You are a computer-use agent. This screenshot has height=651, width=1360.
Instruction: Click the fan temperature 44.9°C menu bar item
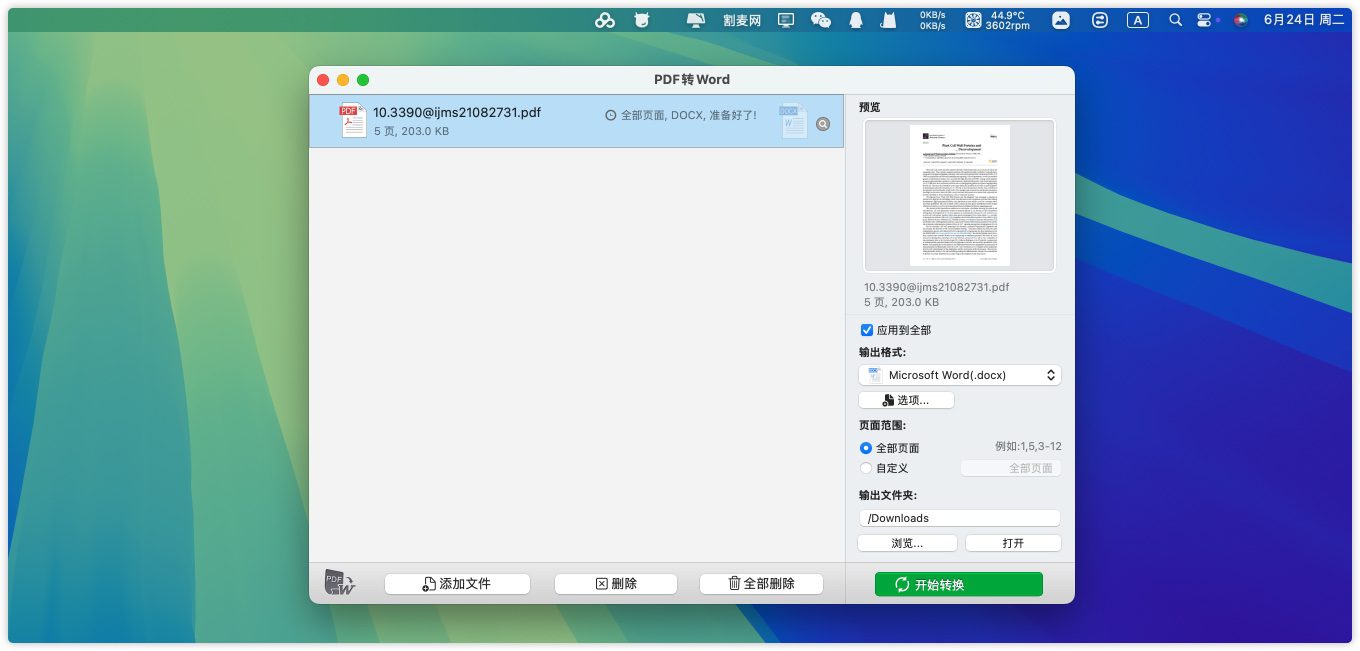coord(997,20)
